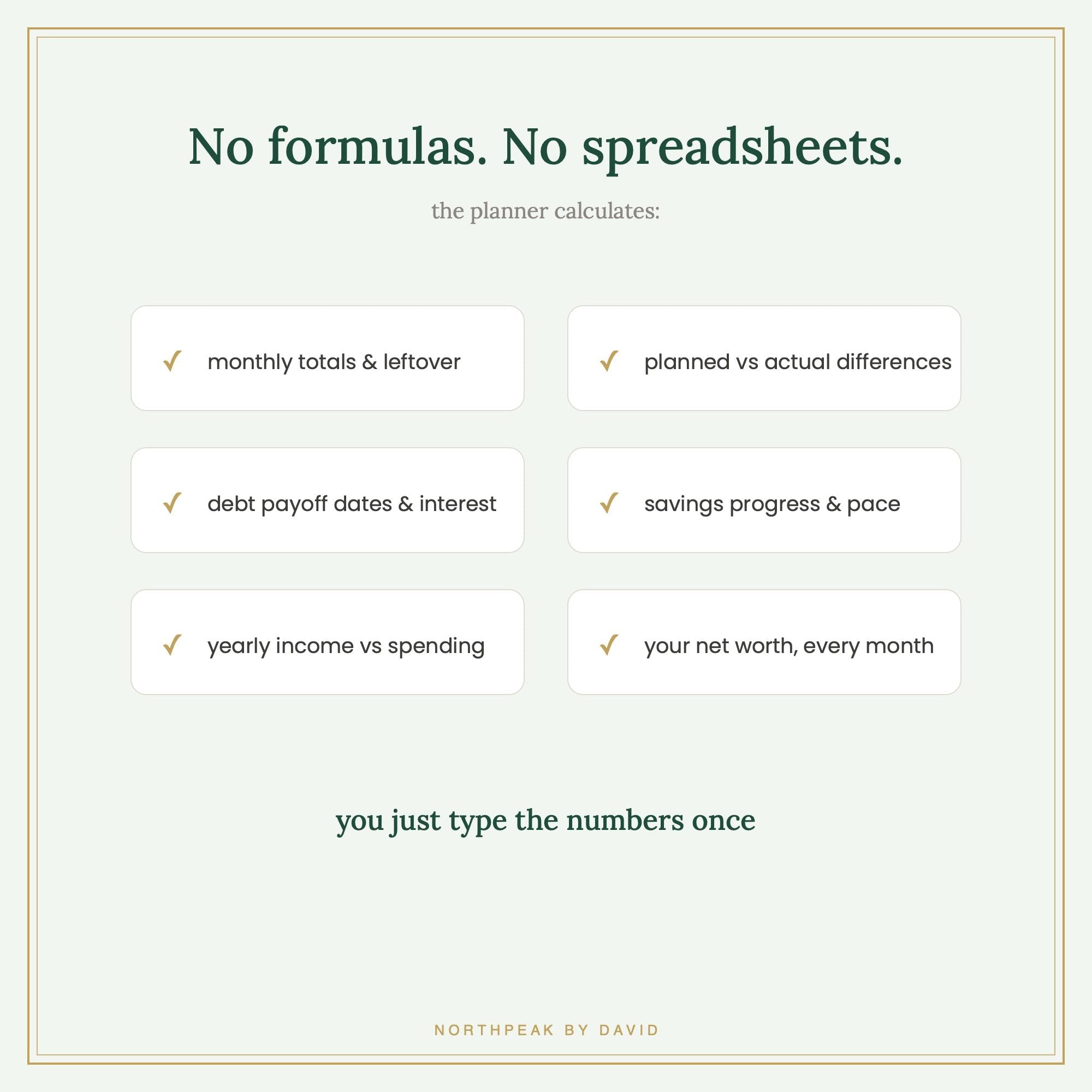
Task: Click the text savings progress & pace
Action: 772,505
